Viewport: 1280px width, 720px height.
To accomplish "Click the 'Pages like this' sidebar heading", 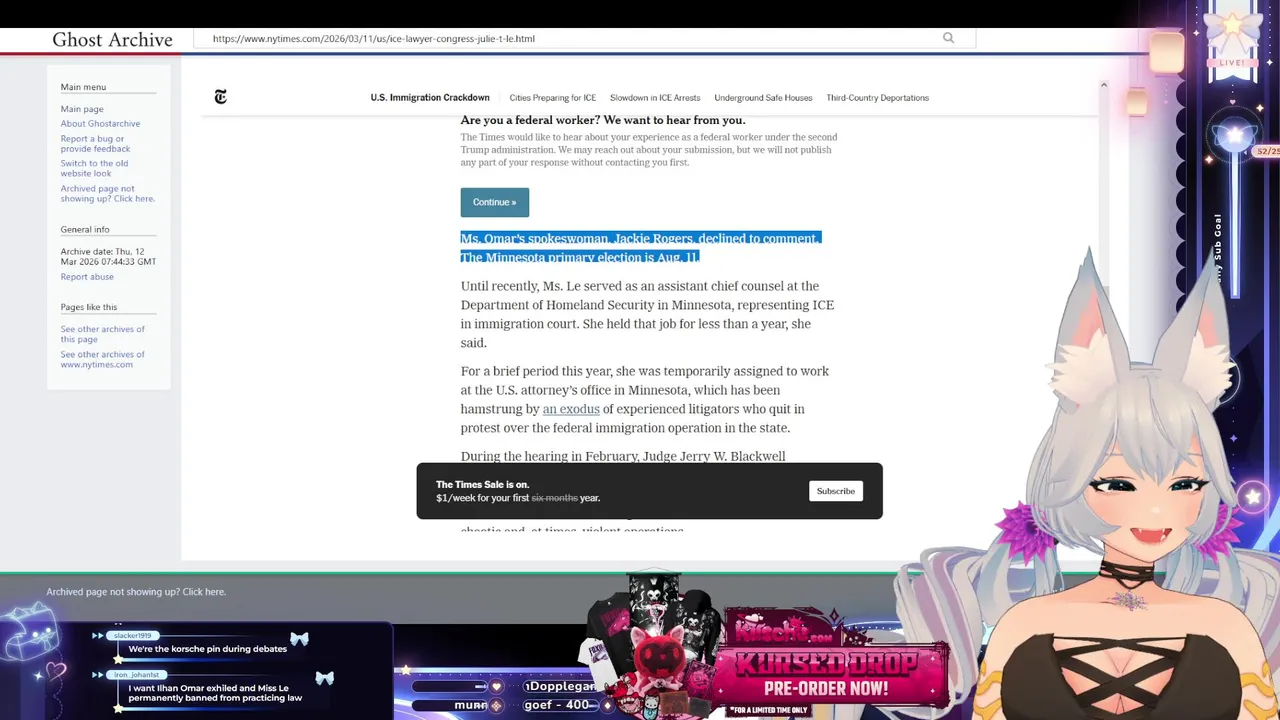I will click(x=88, y=307).
